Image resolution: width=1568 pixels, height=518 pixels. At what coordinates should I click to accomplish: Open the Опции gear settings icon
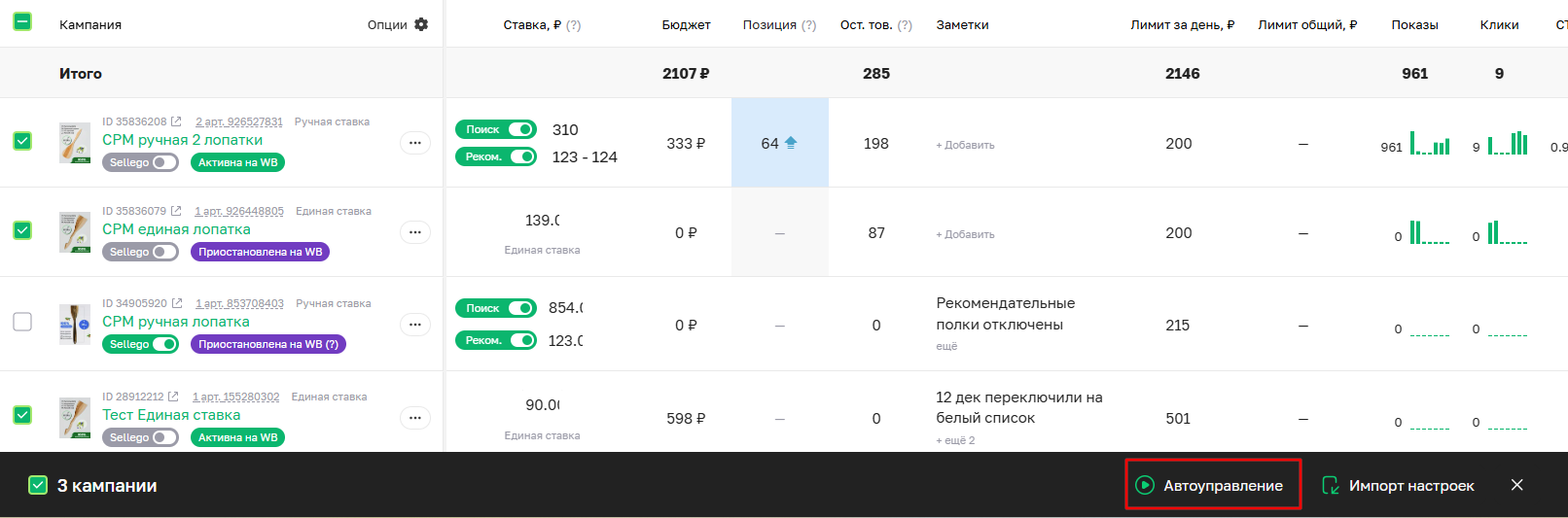click(421, 24)
